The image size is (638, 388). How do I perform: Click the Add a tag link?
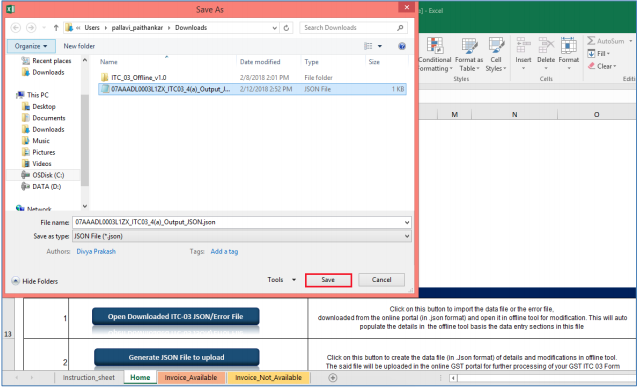[224, 251]
